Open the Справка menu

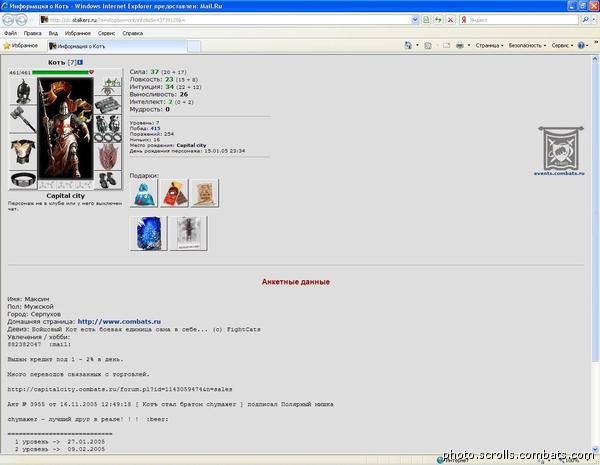(x=132, y=33)
